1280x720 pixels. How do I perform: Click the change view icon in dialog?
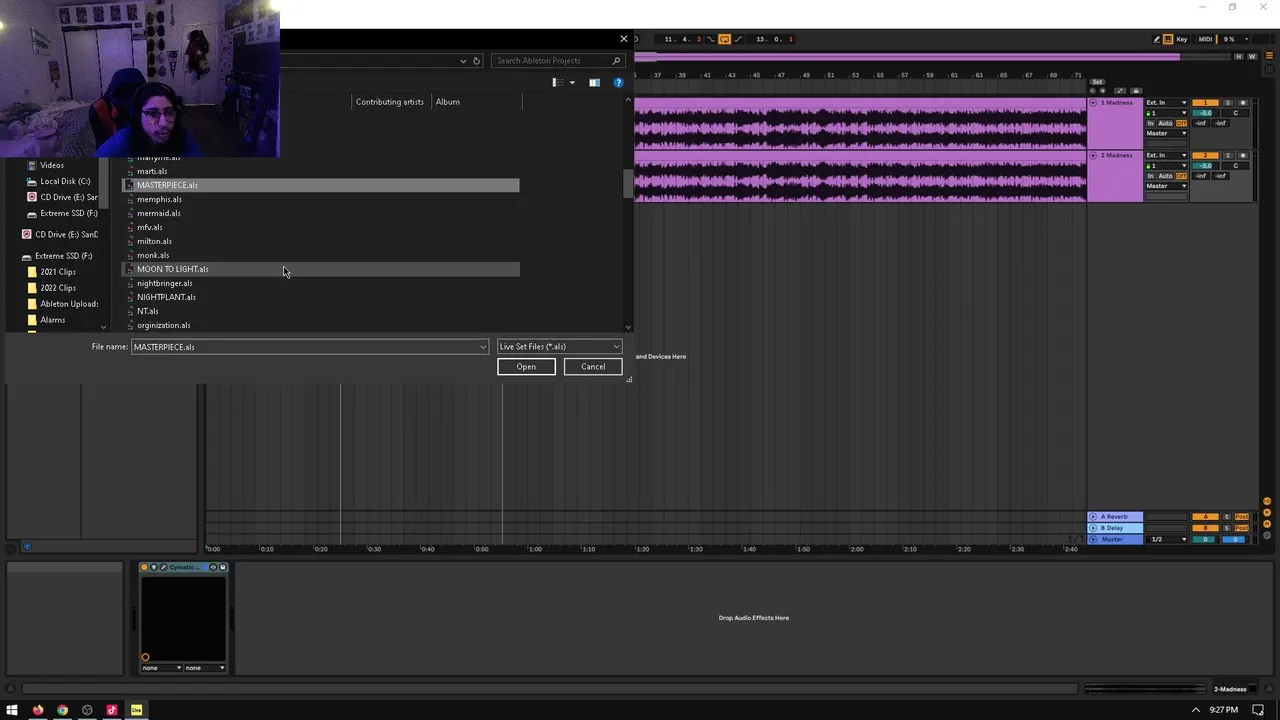558,82
